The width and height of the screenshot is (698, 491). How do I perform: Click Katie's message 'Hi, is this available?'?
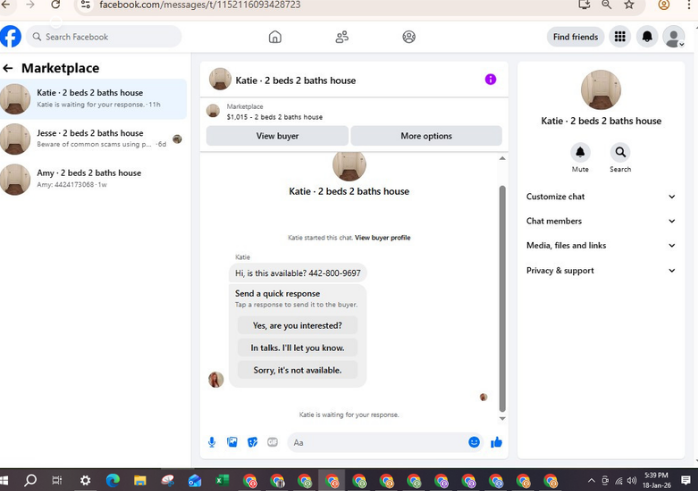tap(298, 273)
